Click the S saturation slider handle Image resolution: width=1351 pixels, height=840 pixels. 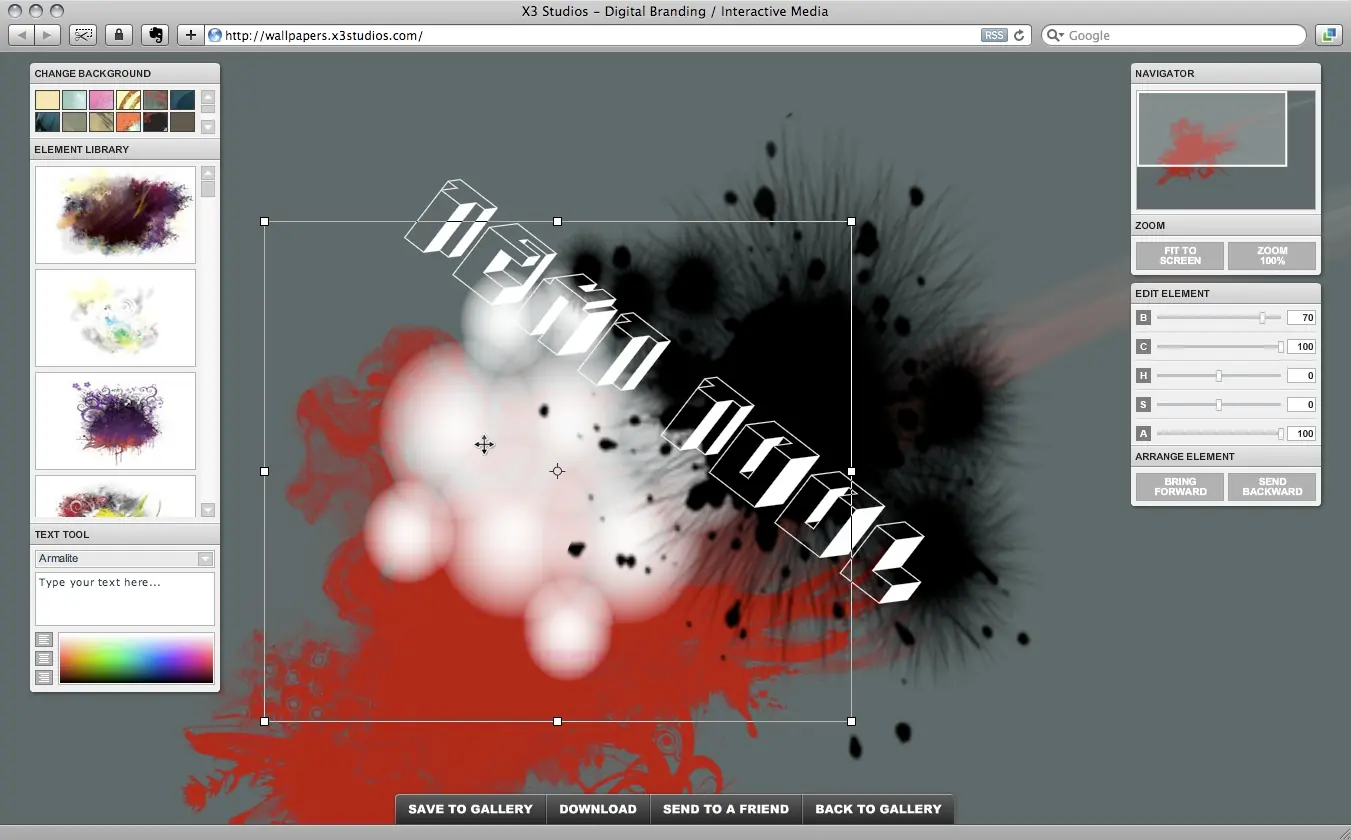coord(1219,405)
